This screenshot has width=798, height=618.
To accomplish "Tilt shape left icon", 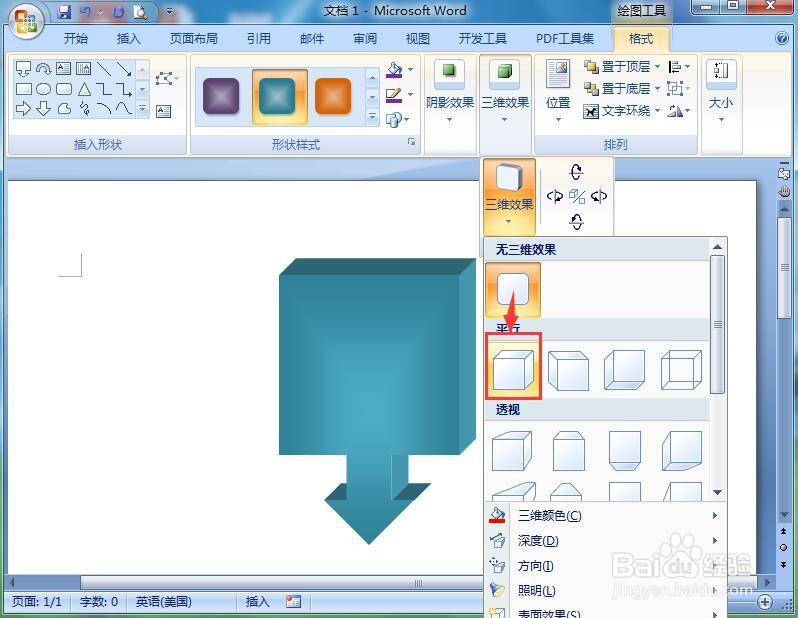I will 554,196.
